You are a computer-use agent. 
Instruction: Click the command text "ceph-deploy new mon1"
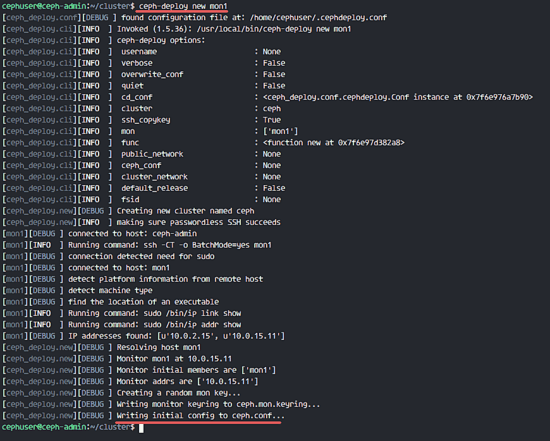pyautogui.click(x=183, y=6)
